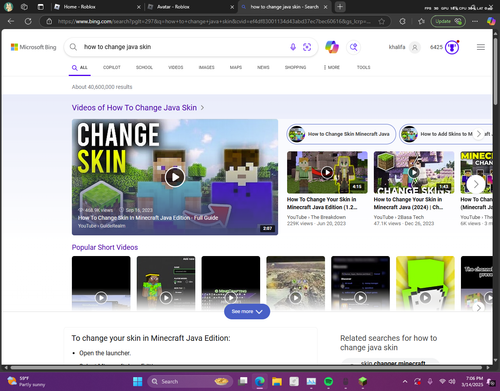Play the large CHANGE SKIN video
This screenshot has width=500, height=391.
click(175, 177)
